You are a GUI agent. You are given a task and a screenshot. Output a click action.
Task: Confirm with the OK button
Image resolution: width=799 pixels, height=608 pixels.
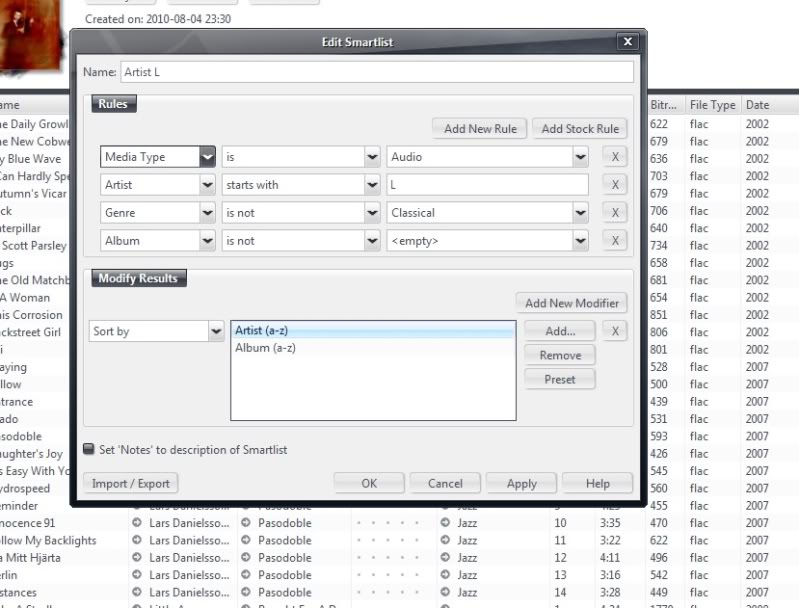click(x=369, y=483)
